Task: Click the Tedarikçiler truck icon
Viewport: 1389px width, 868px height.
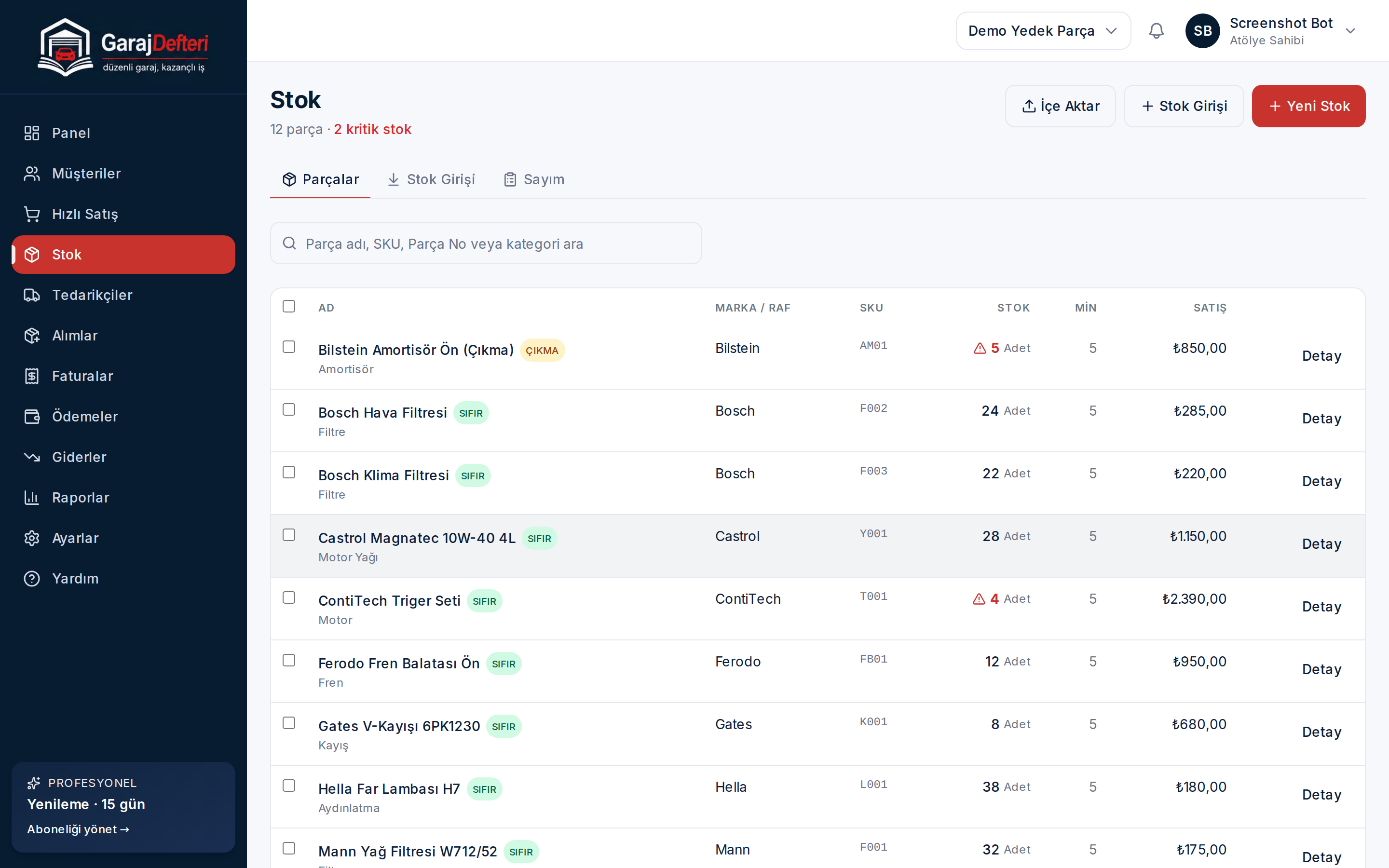Action: click(x=31, y=295)
